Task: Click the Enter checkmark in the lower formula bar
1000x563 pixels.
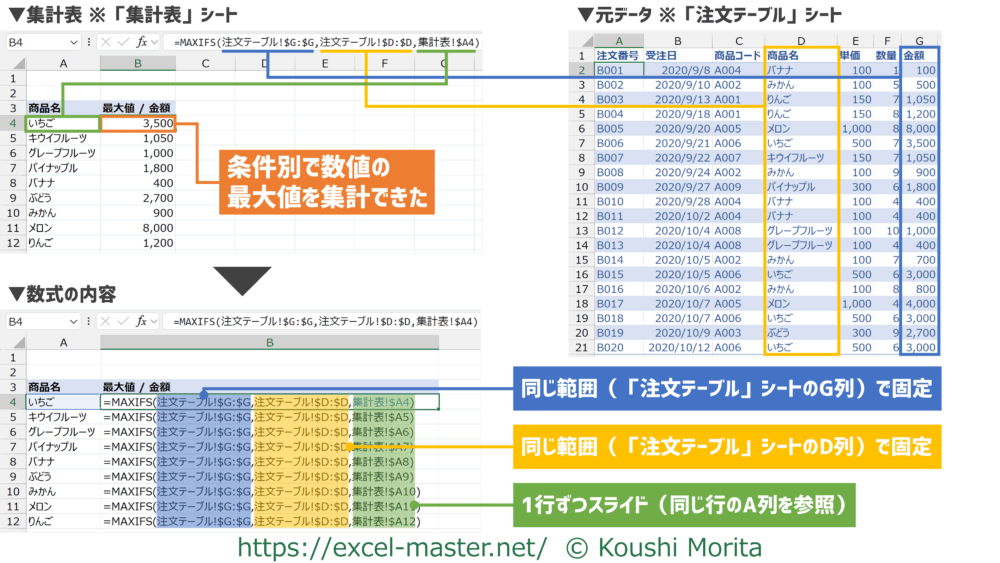Action: pyautogui.click(x=121, y=322)
